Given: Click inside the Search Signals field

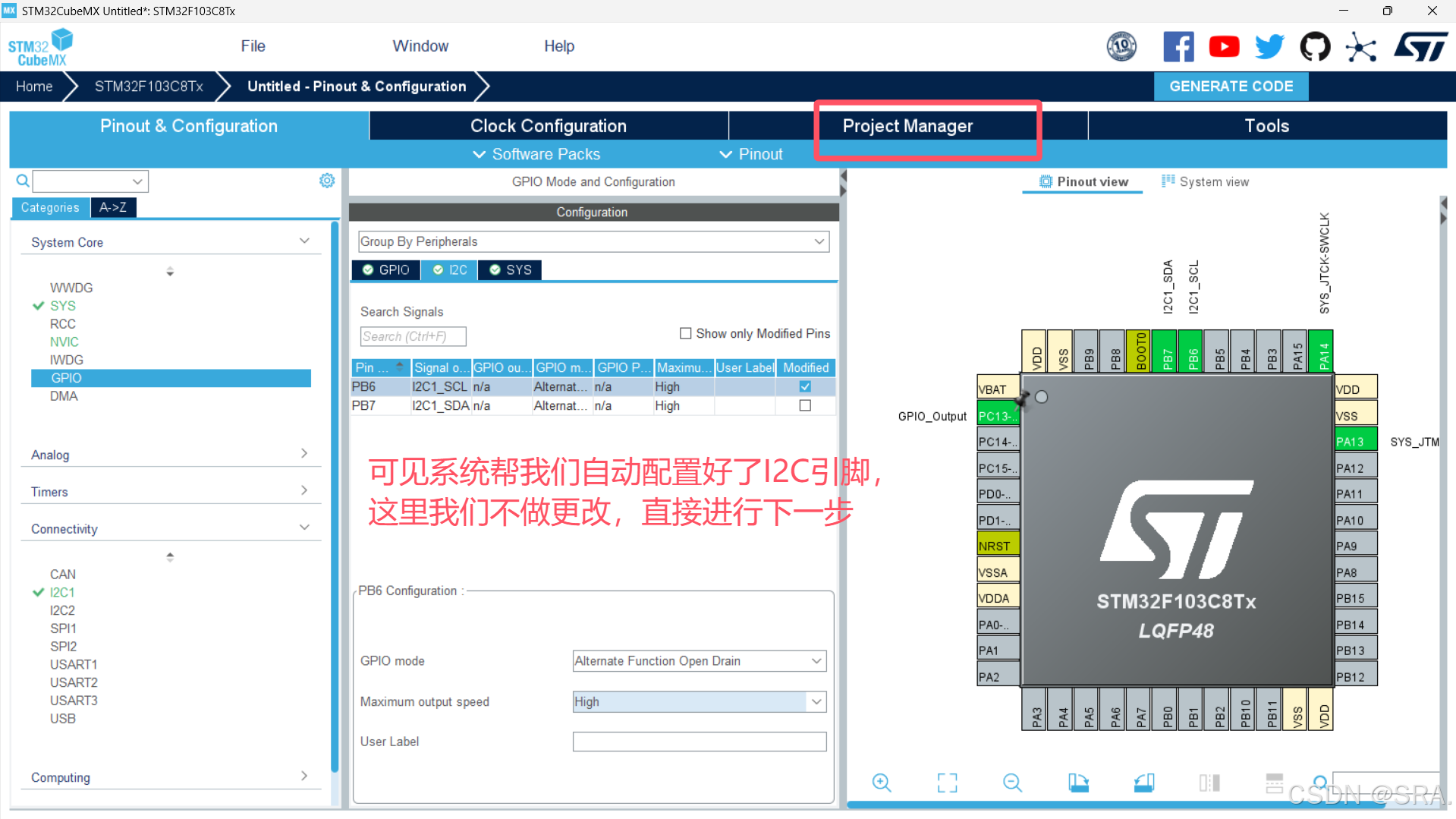Looking at the screenshot, I should [413, 336].
